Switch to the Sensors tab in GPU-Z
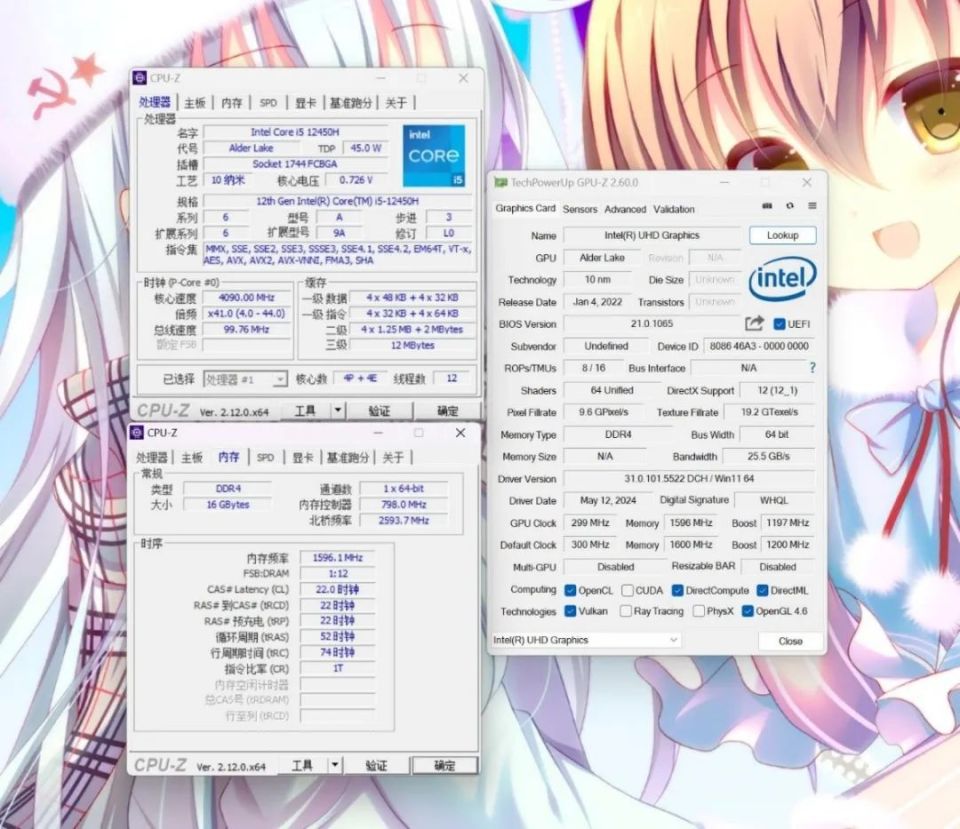 pos(580,209)
